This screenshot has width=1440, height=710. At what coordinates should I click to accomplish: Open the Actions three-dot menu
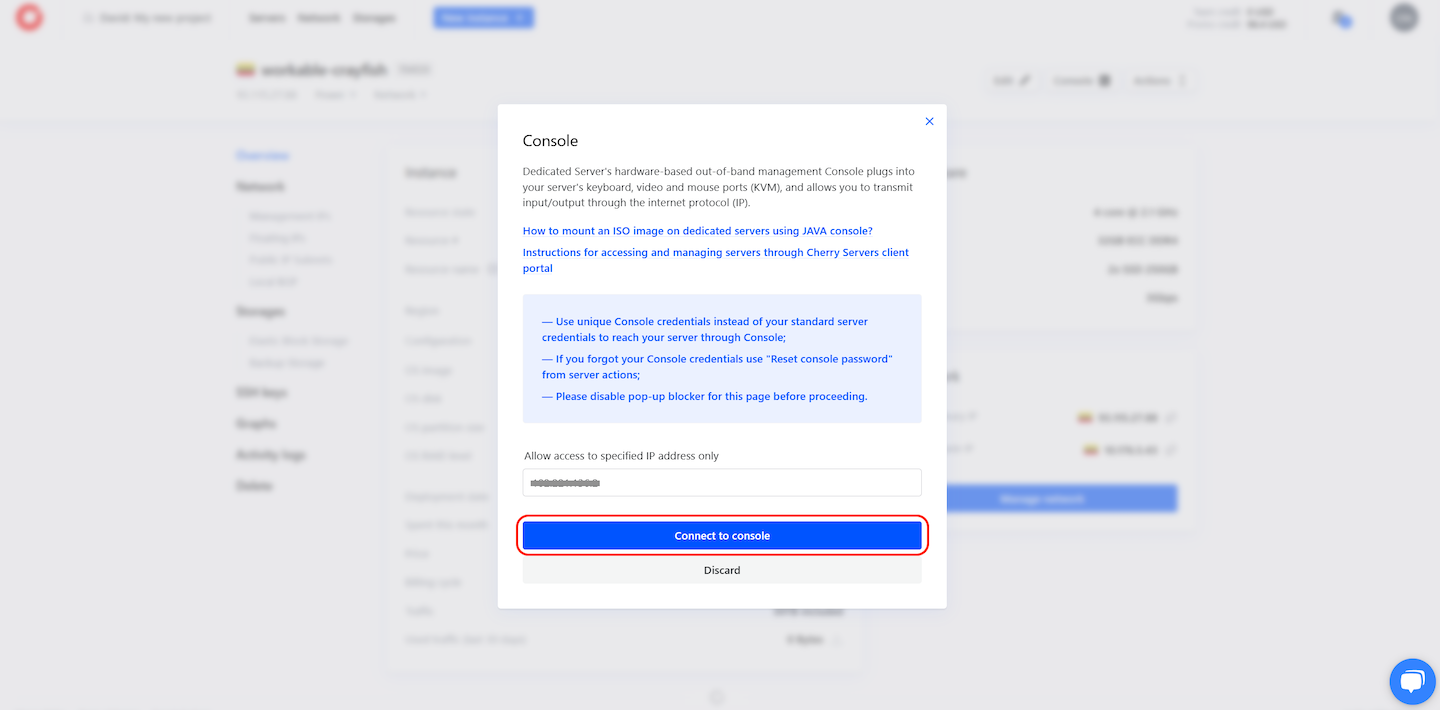[x=1183, y=81]
